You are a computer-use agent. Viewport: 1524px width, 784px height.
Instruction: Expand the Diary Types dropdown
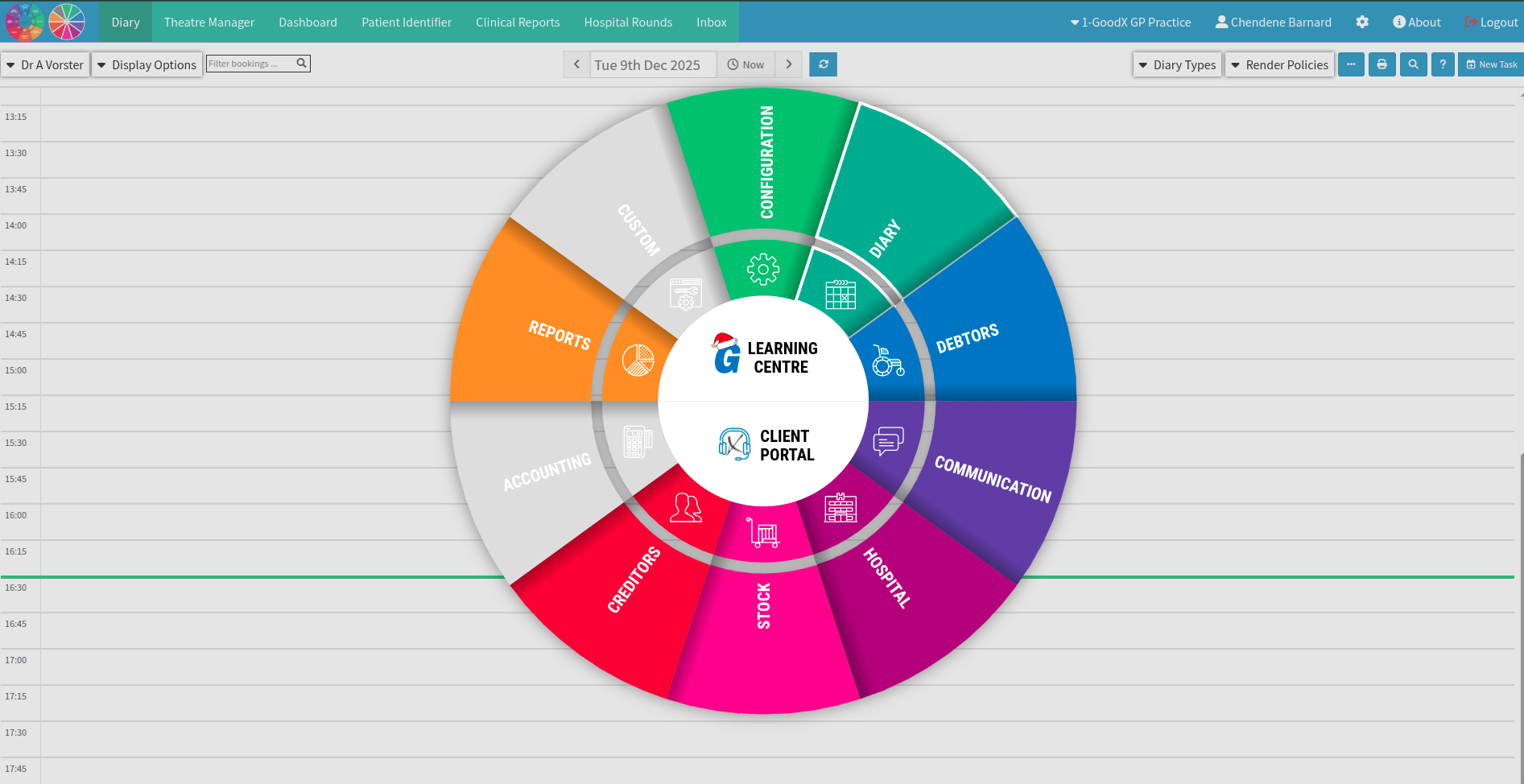(1177, 64)
